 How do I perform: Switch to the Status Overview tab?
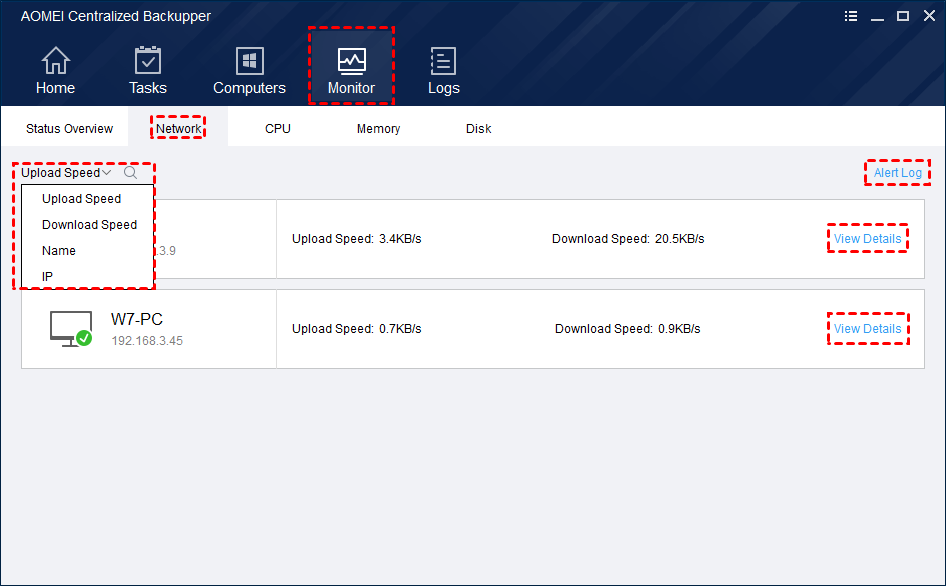pos(69,129)
